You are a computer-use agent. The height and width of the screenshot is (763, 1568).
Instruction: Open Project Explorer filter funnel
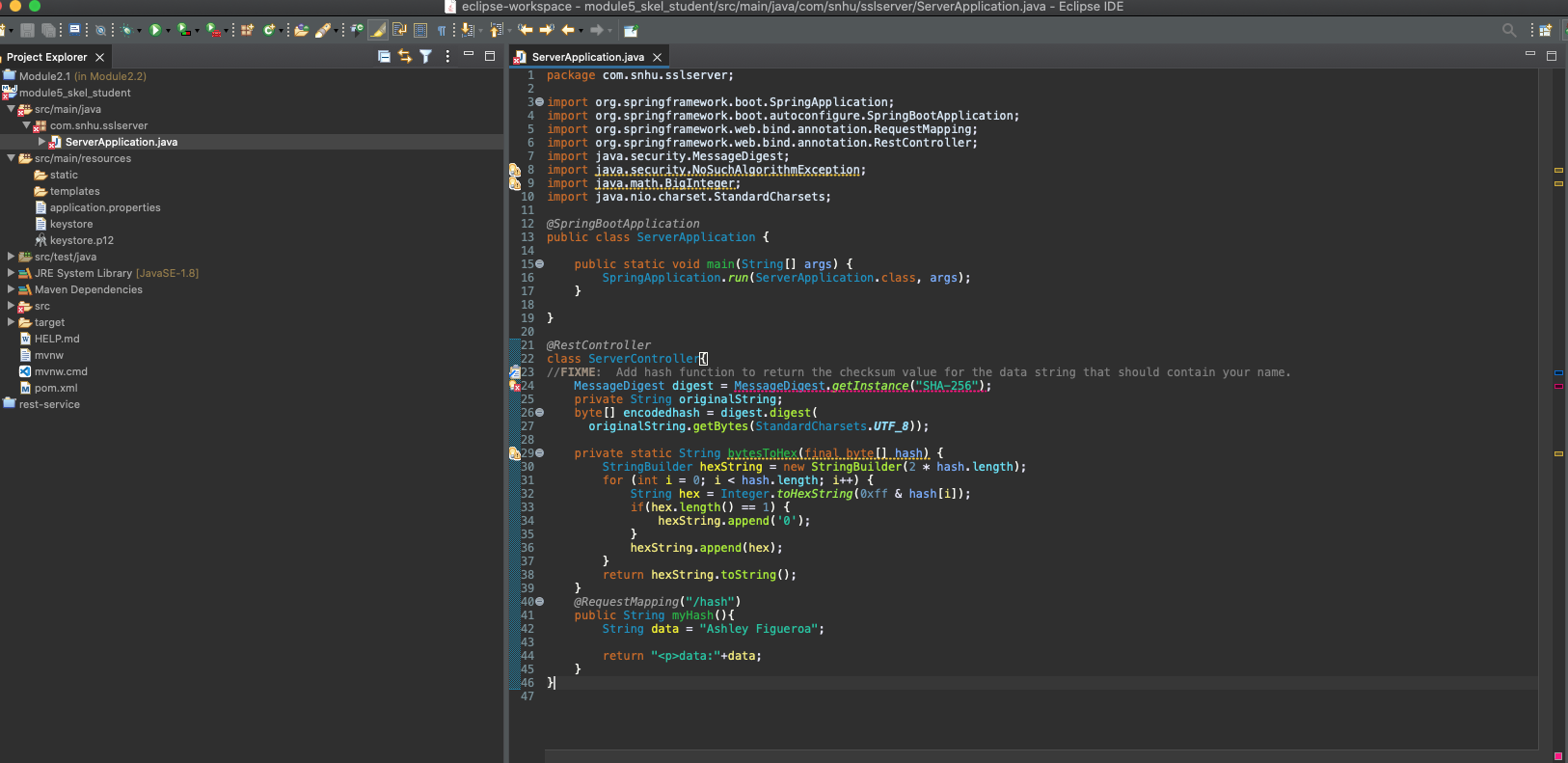(x=425, y=57)
